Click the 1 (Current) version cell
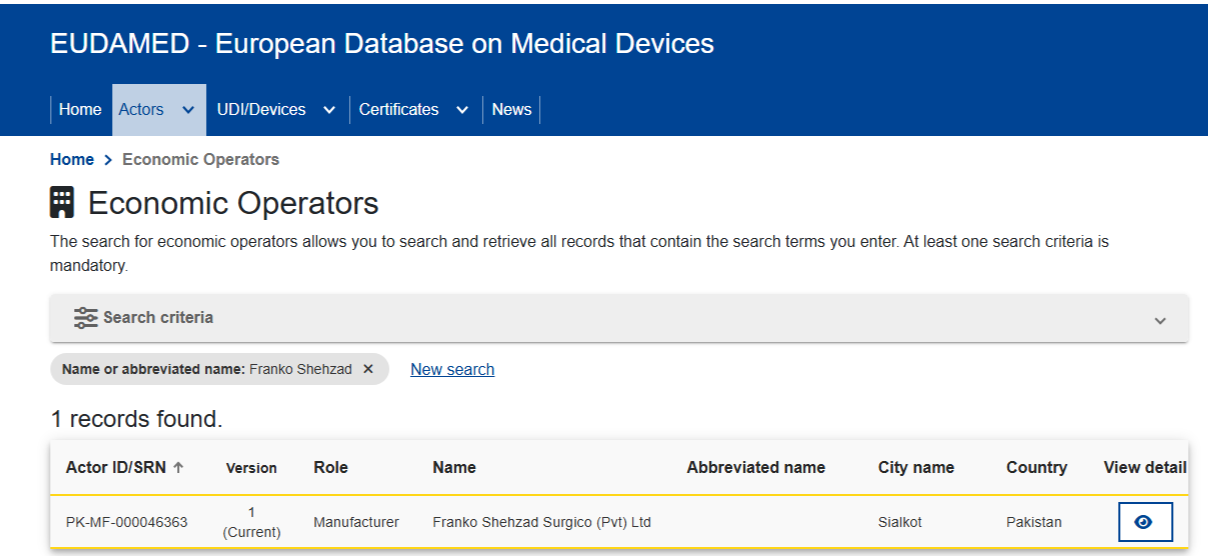Viewport: 1208px width, 556px height. point(252,522)
